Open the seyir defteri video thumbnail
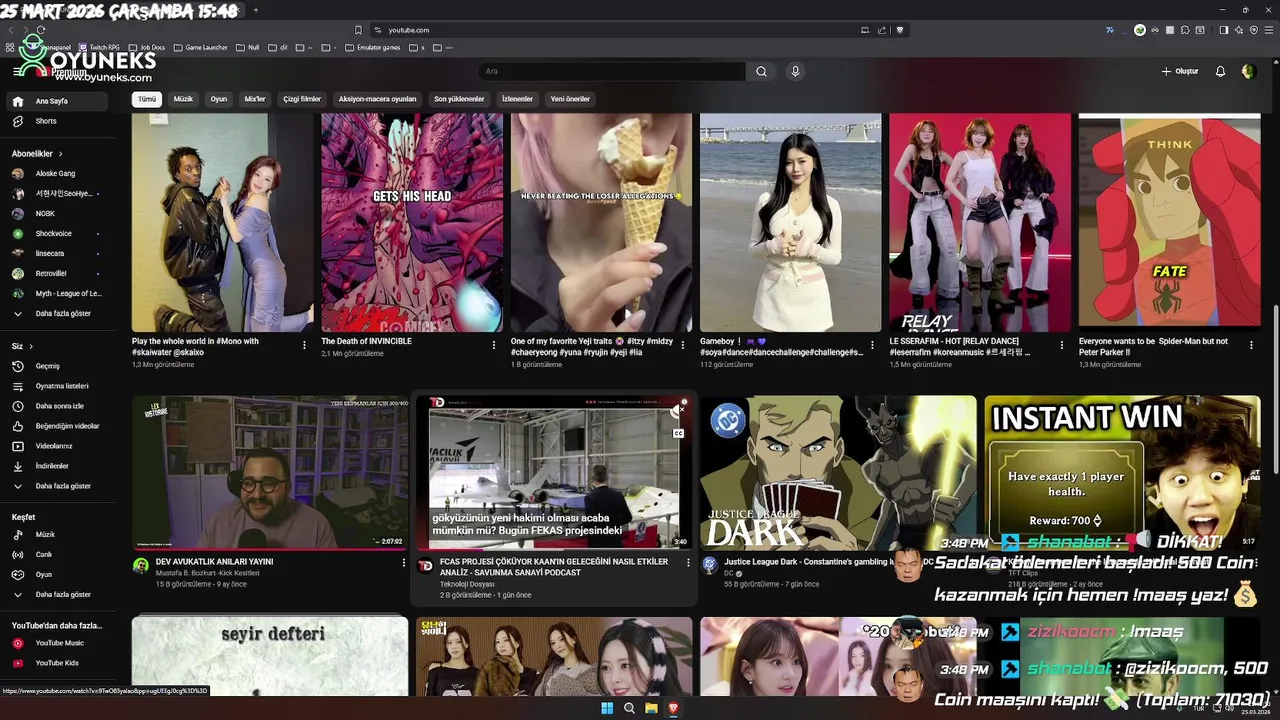The height and width of the screenshot is (720, 1280). click(270, 656)
